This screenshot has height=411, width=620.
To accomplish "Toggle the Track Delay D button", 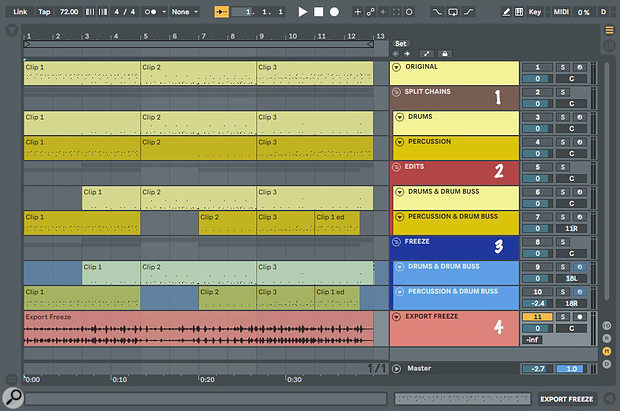I will pos(607,364).
